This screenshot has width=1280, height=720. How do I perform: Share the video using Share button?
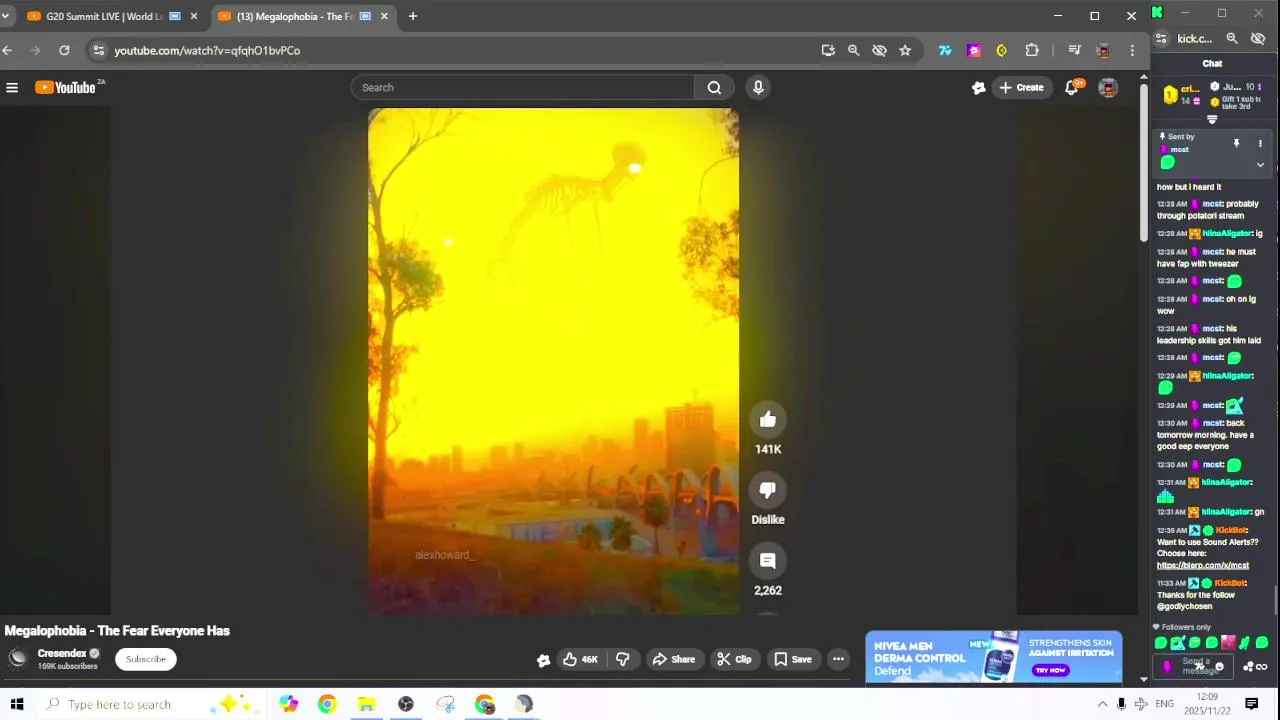tap(673, 659)
